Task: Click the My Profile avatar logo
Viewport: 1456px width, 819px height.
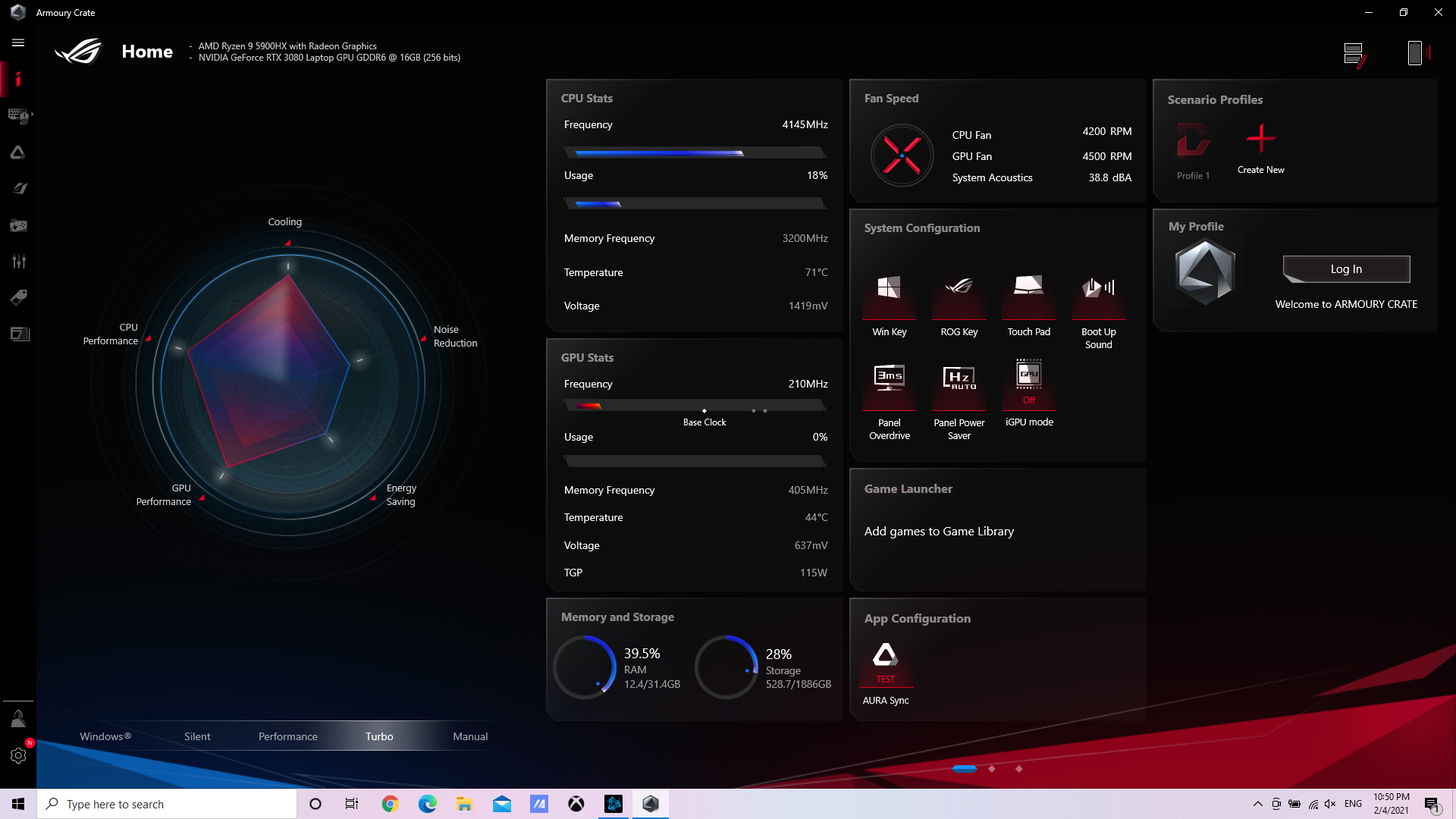Action: 1205,271
